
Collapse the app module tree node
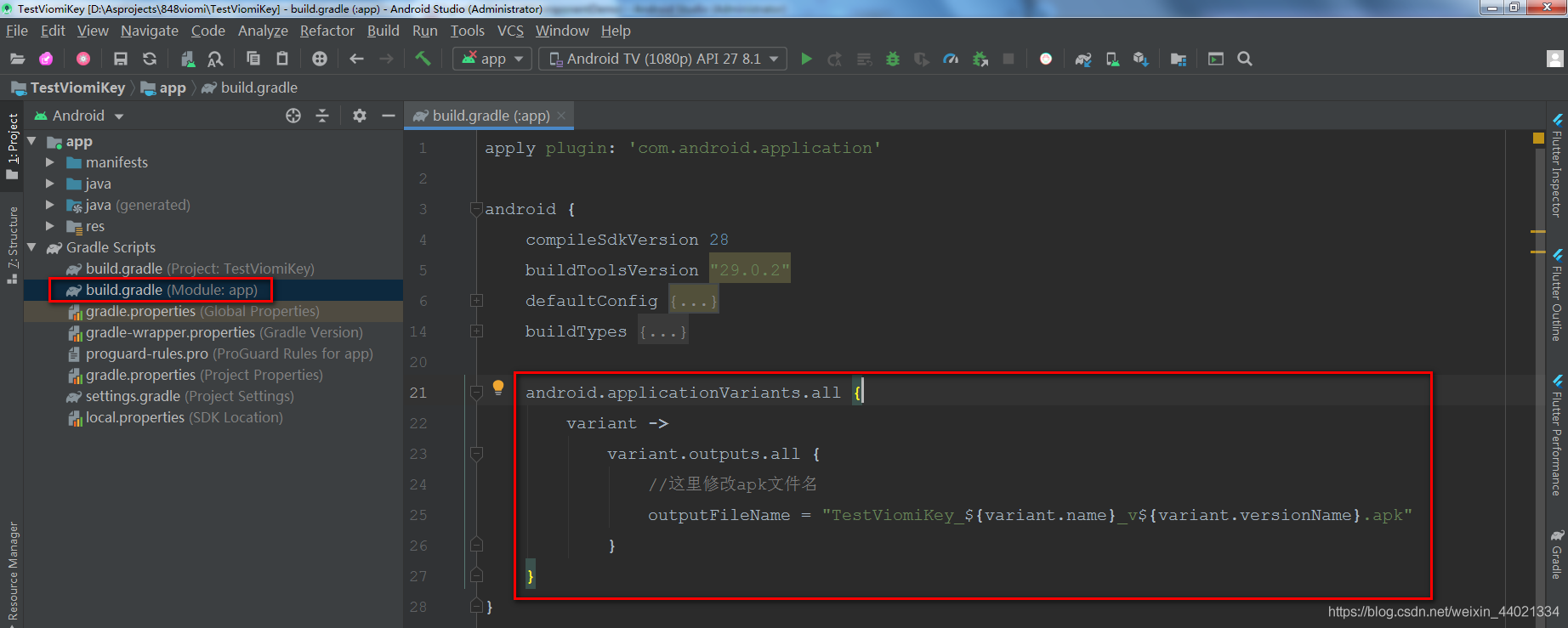[32, 141]
